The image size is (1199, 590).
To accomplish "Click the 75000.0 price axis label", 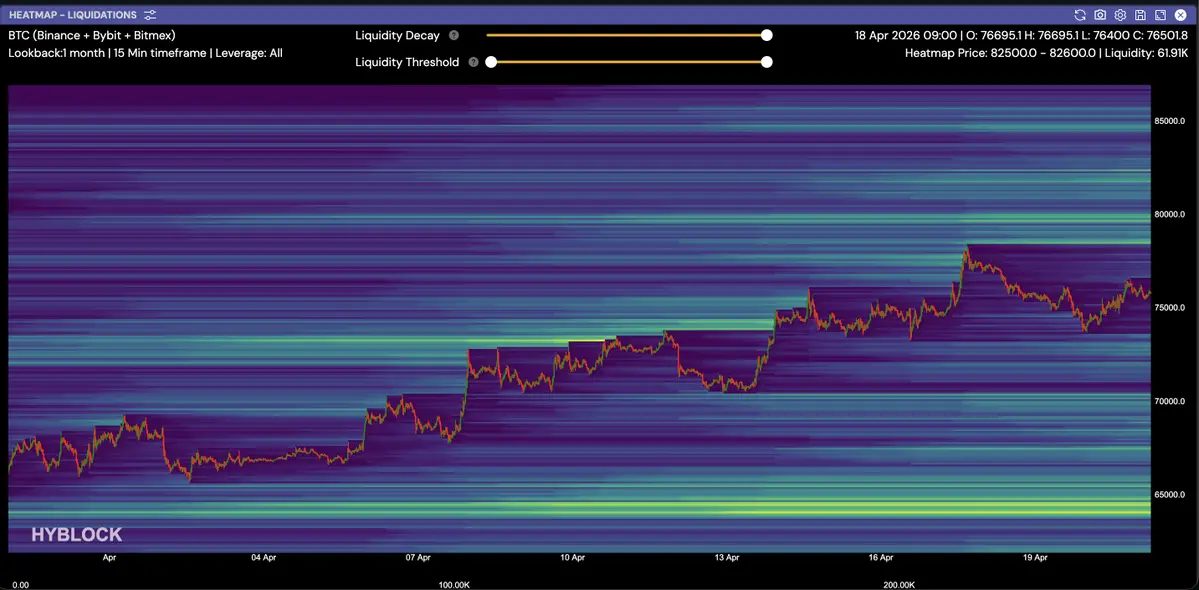I will (x=1170, y=308).
